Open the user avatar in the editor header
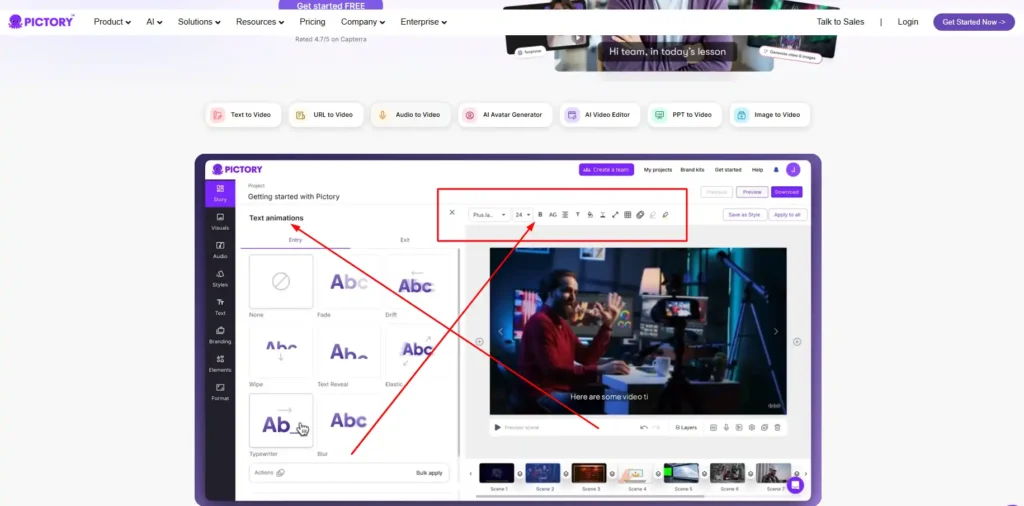 pyautogui.click(x=793, y=170)
